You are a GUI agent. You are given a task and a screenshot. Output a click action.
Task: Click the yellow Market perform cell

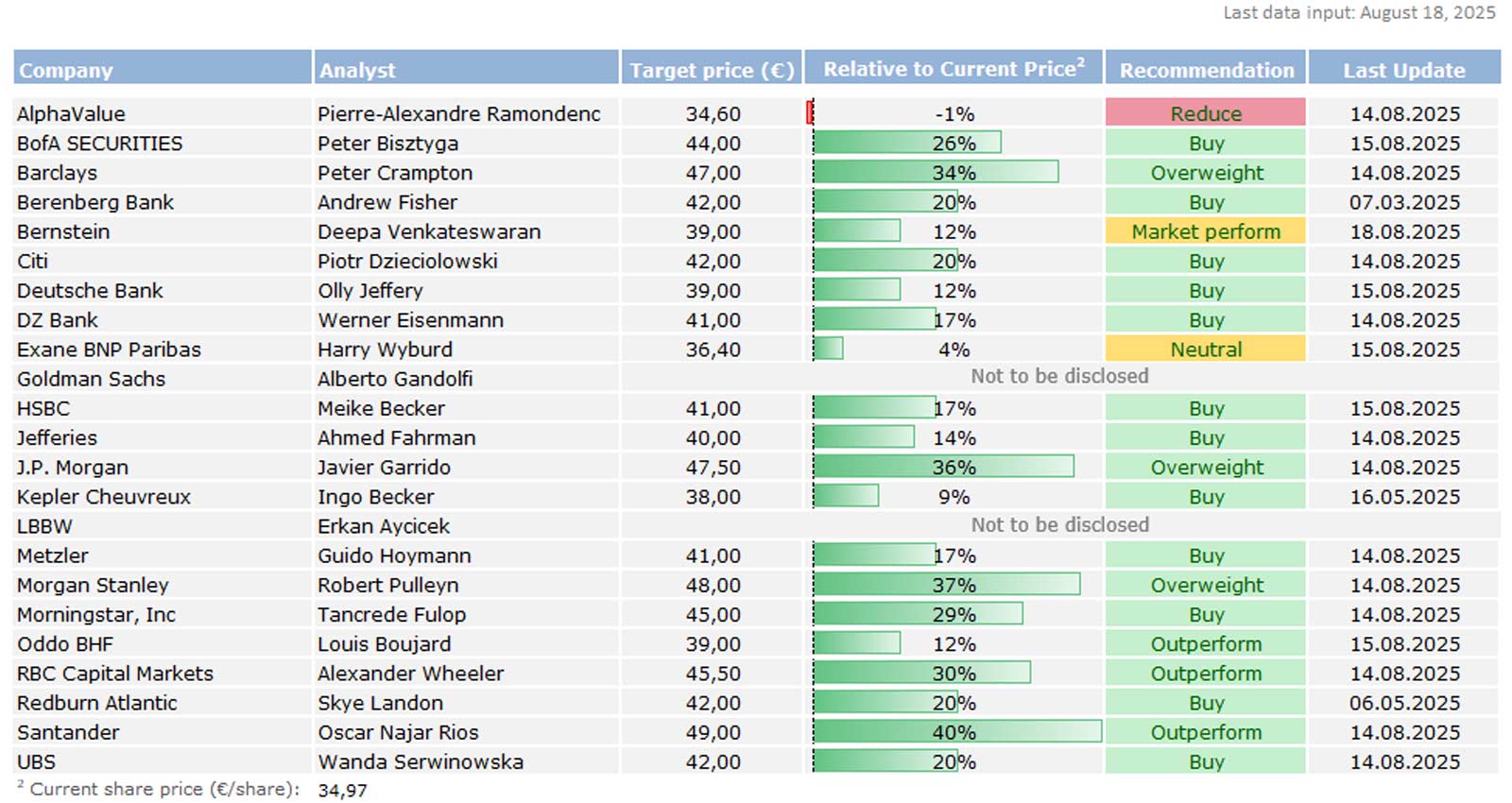[x=1206, y=231]
